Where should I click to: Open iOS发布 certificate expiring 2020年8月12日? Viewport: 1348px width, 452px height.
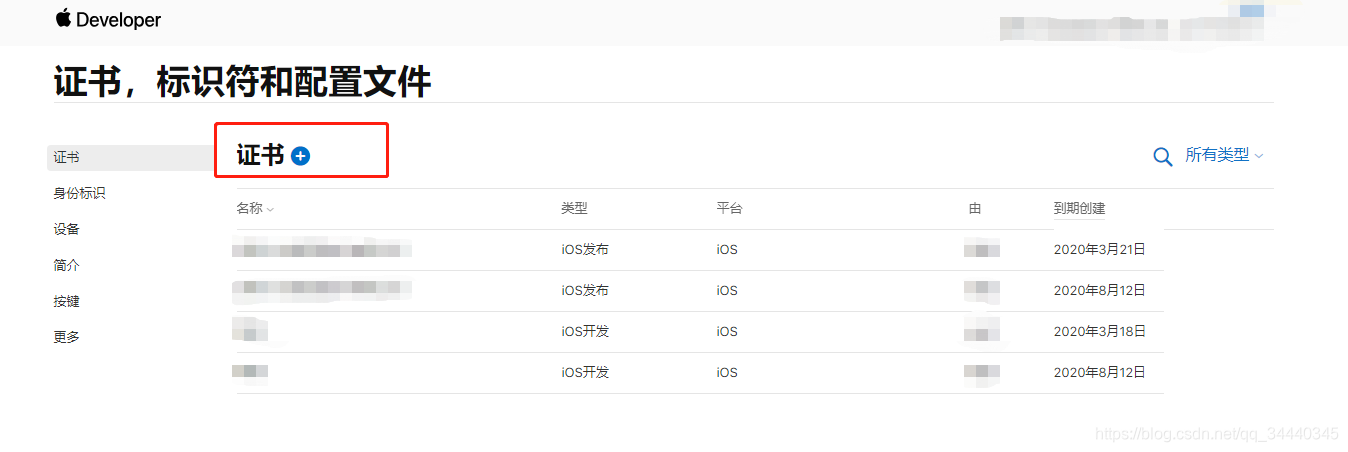[x=700, y=291]
